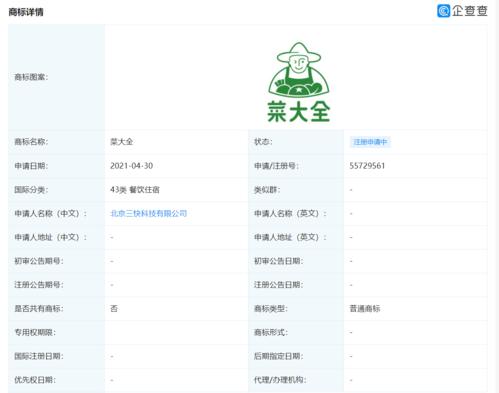Click the 国际分类 label
499x393 pixels.
pyautogui.click(x=31, y=190)
